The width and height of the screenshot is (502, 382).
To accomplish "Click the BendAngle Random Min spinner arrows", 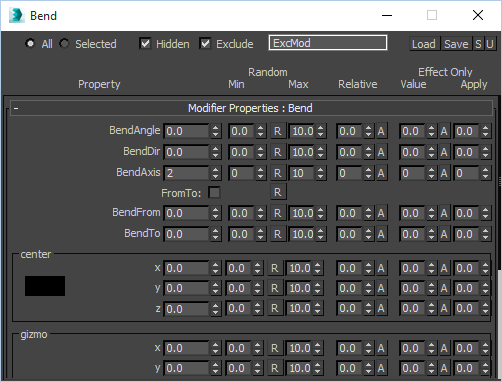I will pyautogui.click(x=261, y=131).
